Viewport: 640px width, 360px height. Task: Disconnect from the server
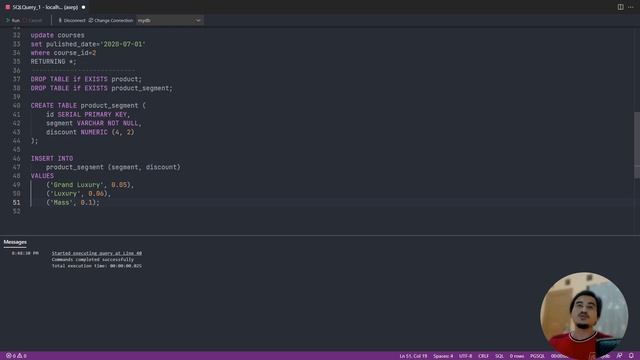tap(72, 20)
